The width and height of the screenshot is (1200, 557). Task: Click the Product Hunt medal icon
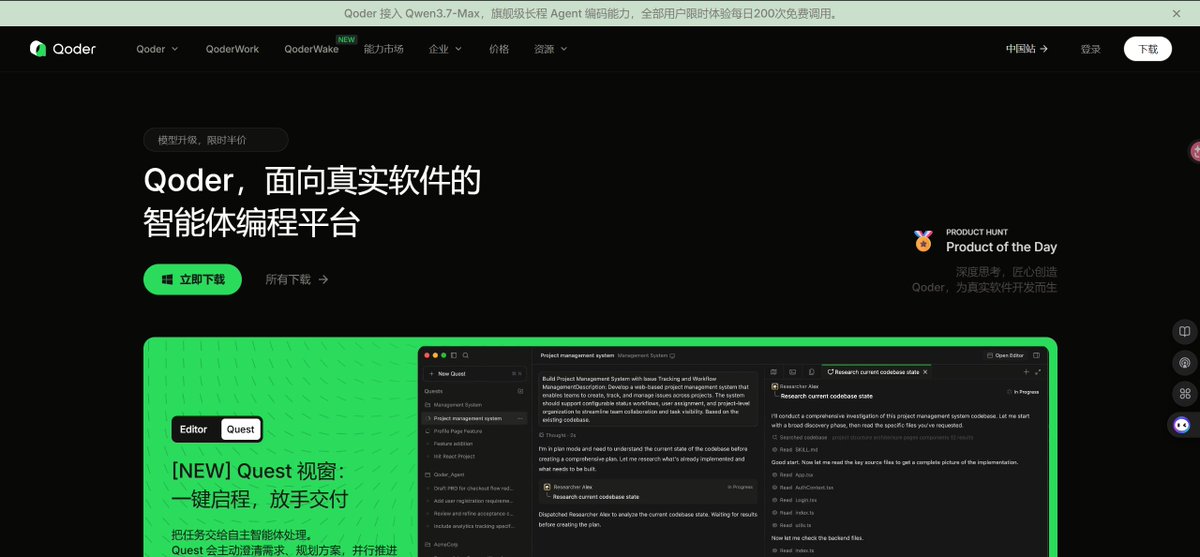coord(923,241)
